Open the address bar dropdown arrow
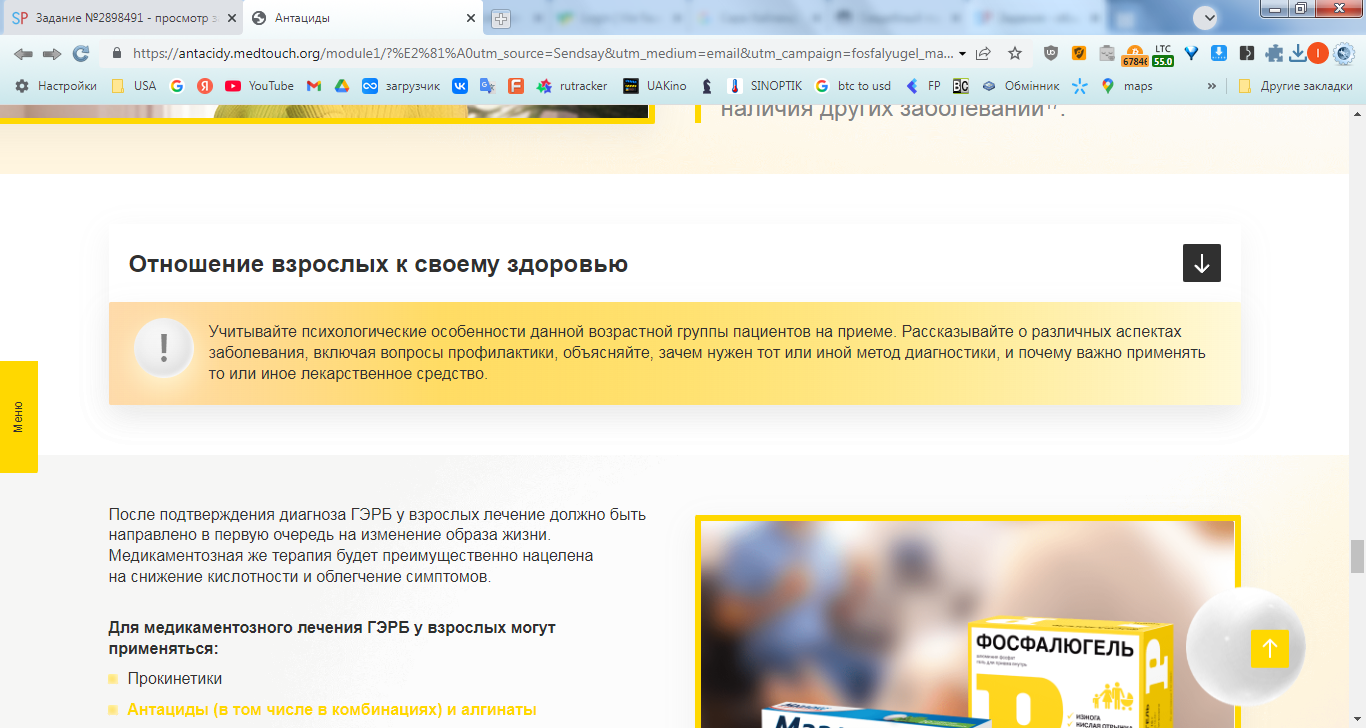Screen dimensions: 1366x728 (x=962, y=53)
